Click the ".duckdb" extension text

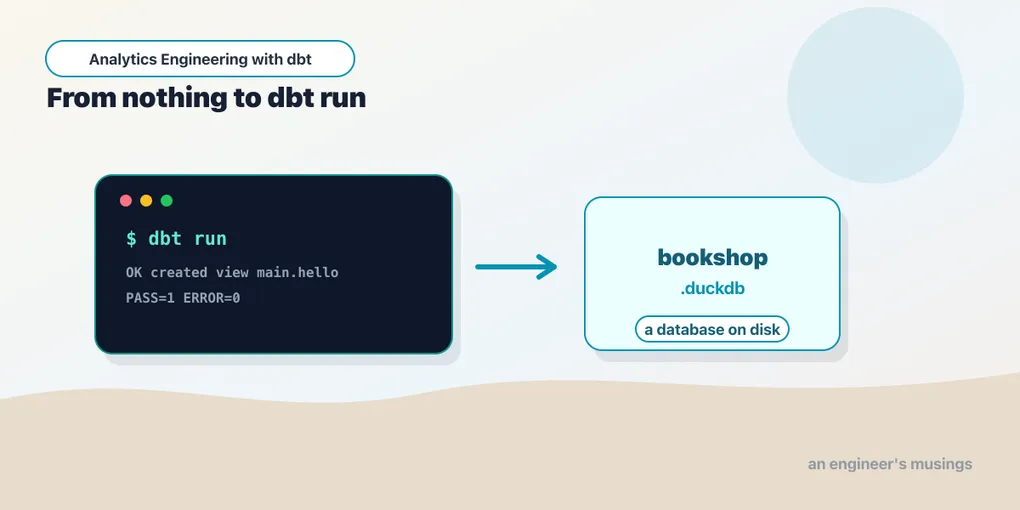pyautogui.click(x=712, y=289)
